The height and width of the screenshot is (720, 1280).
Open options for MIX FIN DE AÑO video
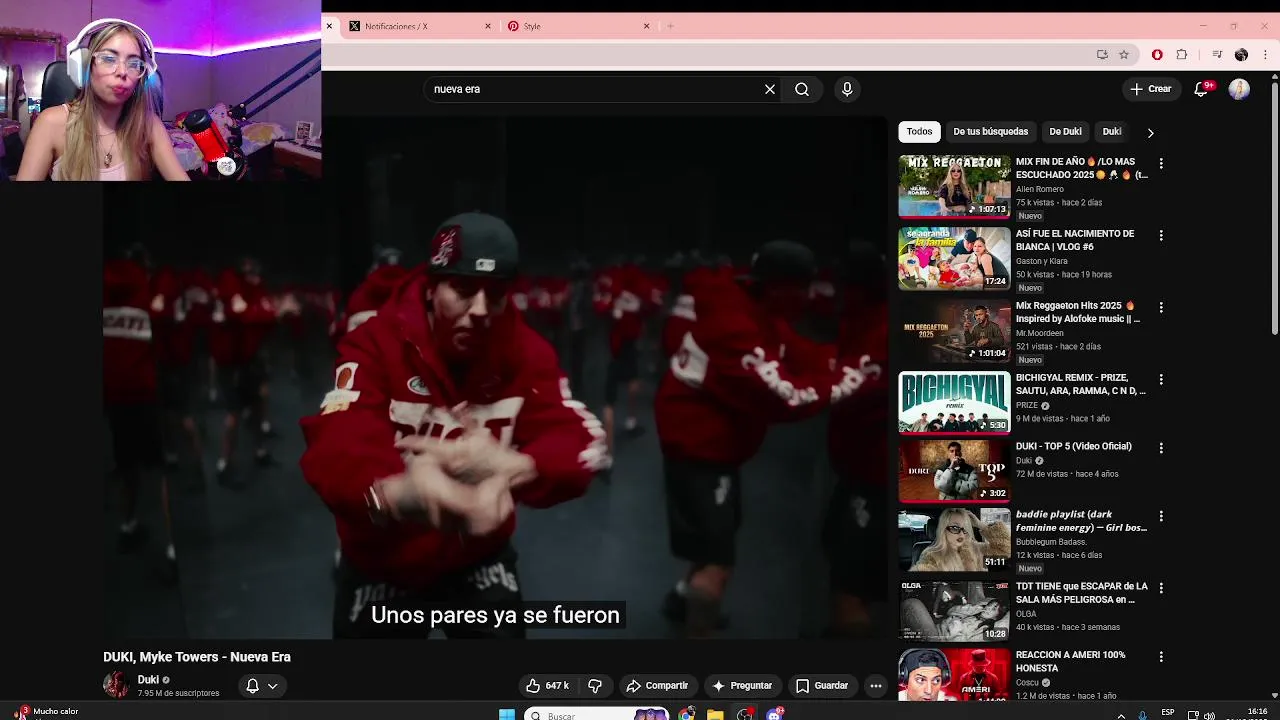[1161, 163]
